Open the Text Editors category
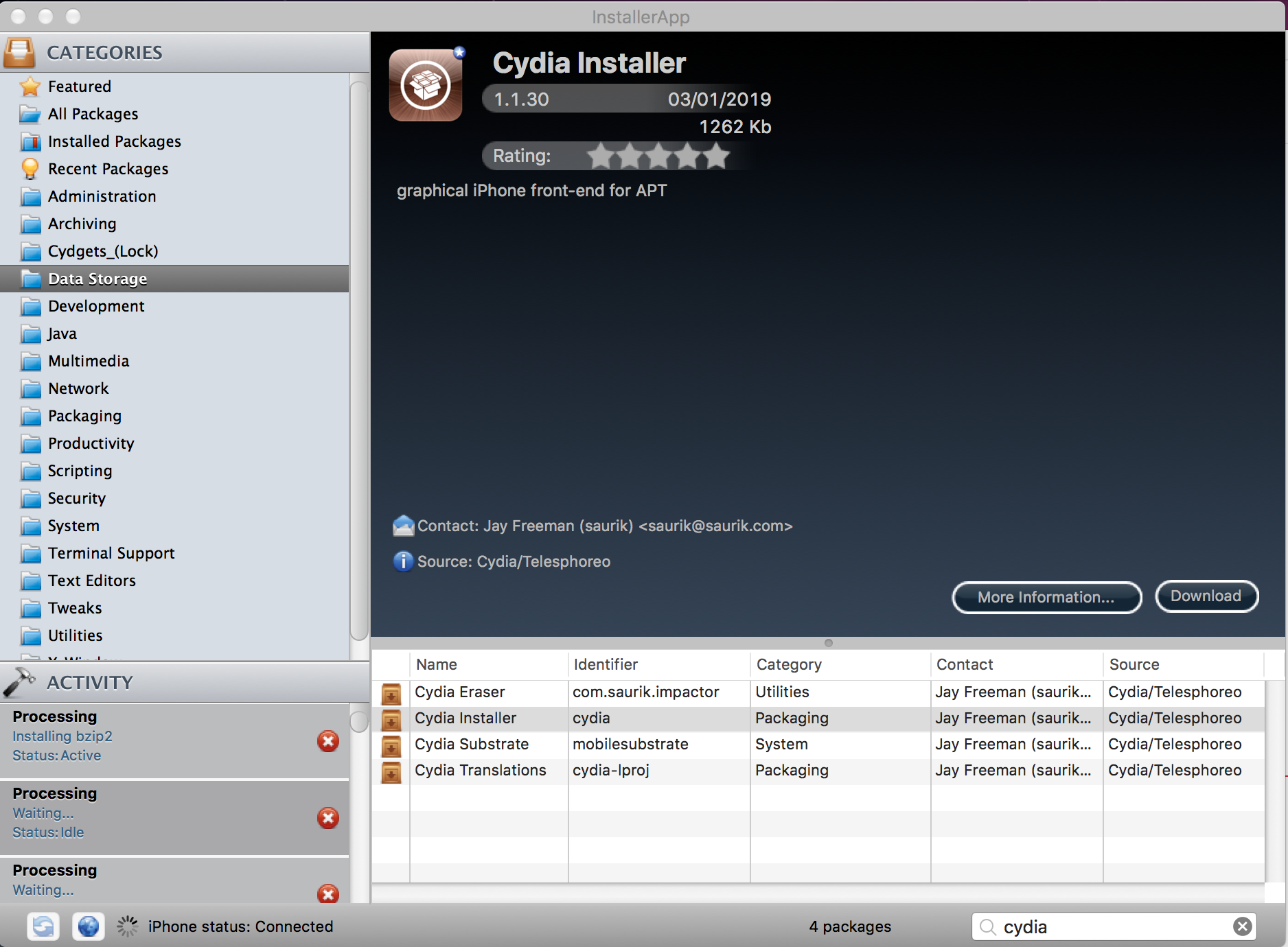 [x=174, y=581]
